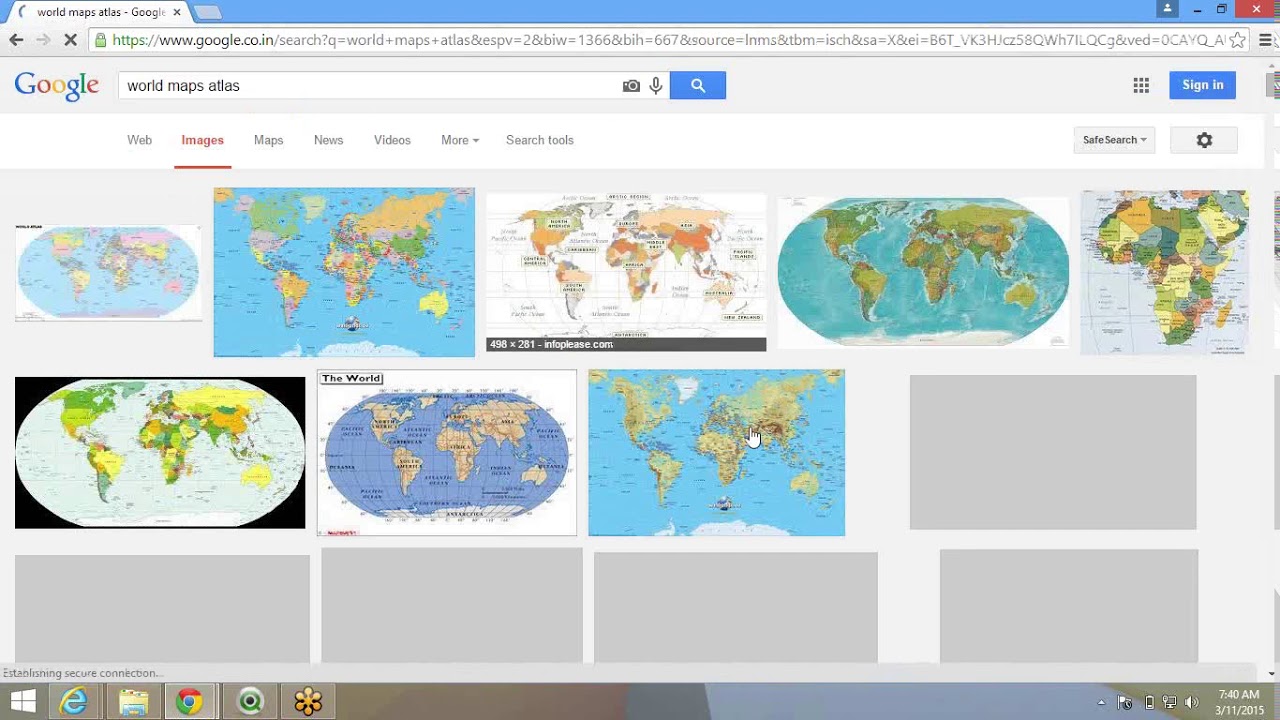Open Search tools options
The width and height of the screenshot is (1280, 720).
[x=540, y=140]
